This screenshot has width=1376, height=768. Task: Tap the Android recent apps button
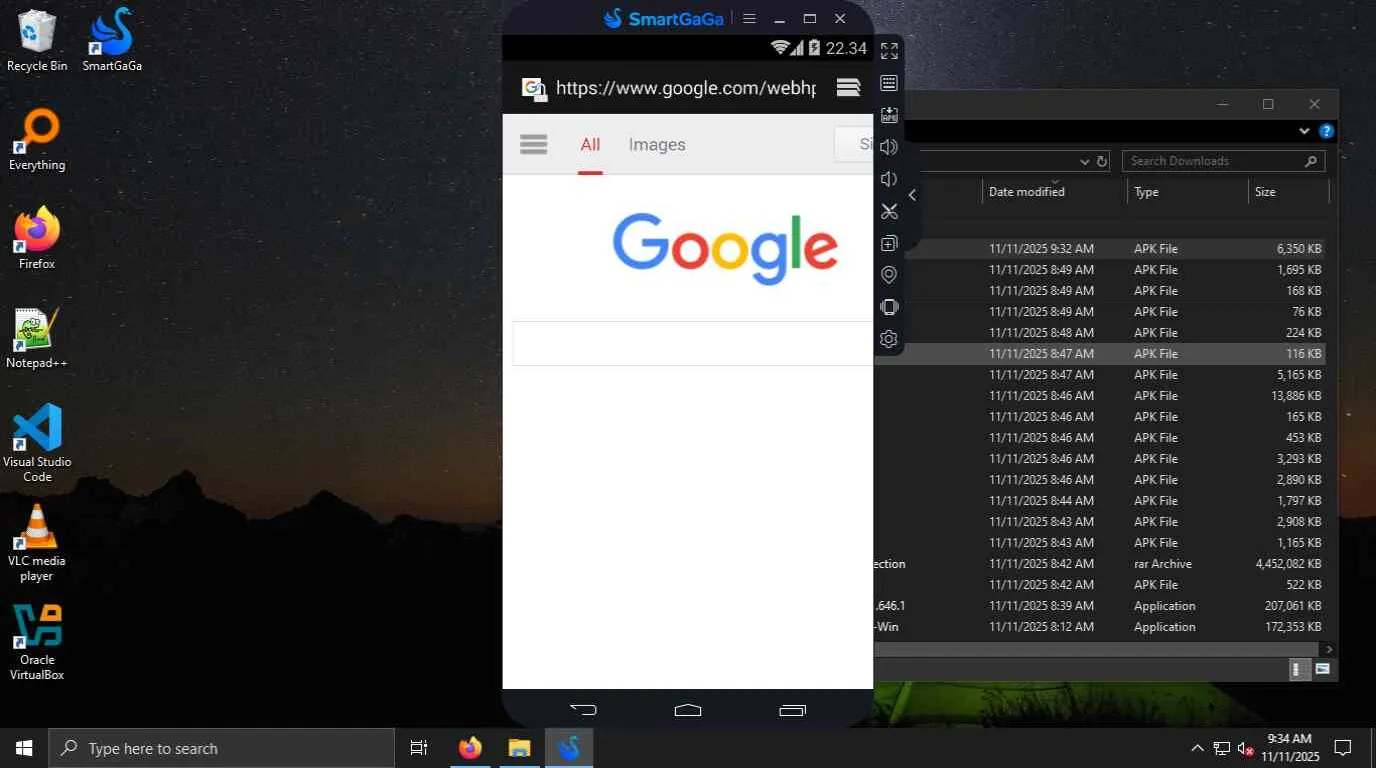point(792,710)
